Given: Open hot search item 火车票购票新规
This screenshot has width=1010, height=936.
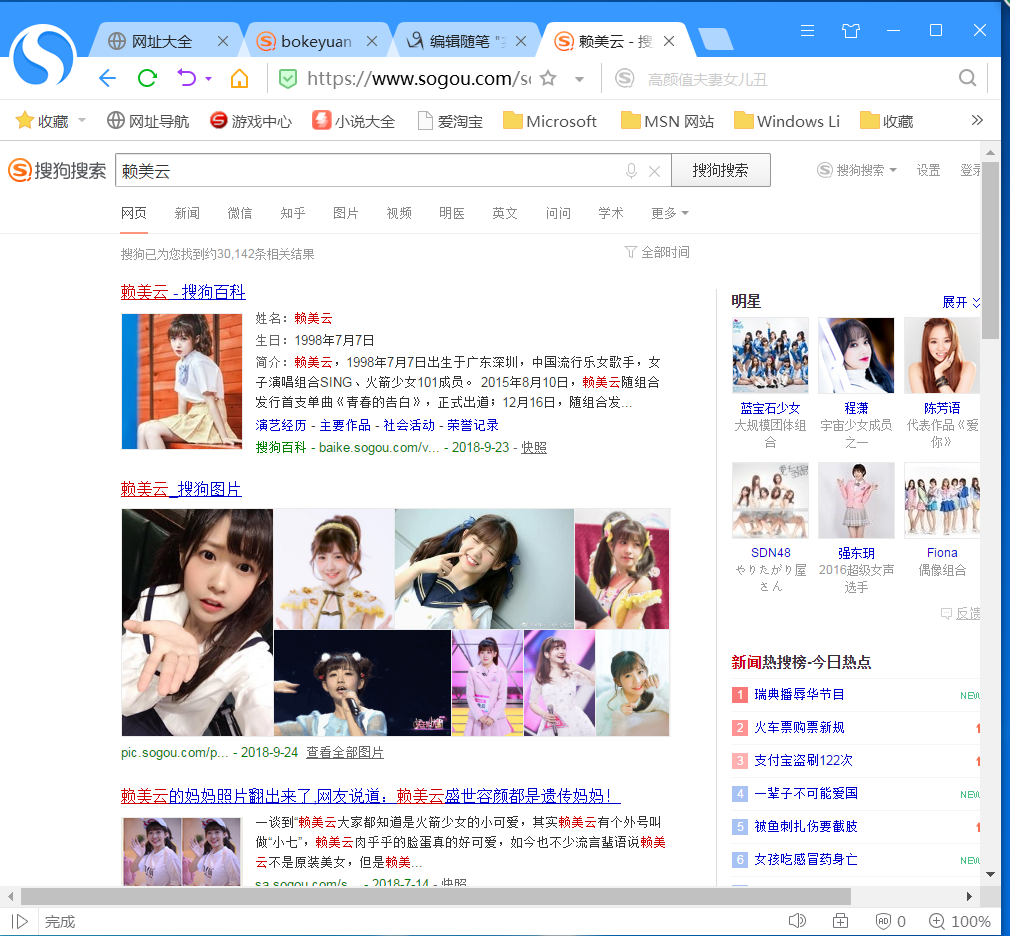Looking at the screenshot, I should [x=799, y=727].
